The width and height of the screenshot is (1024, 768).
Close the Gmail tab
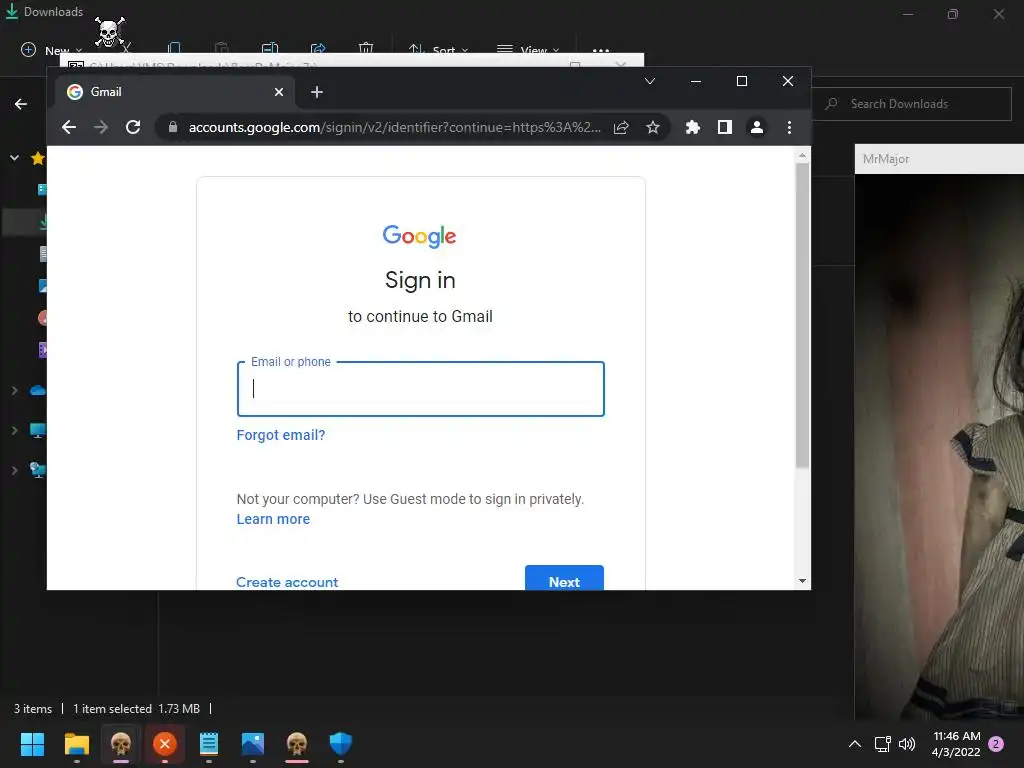[x=279, y=92]
